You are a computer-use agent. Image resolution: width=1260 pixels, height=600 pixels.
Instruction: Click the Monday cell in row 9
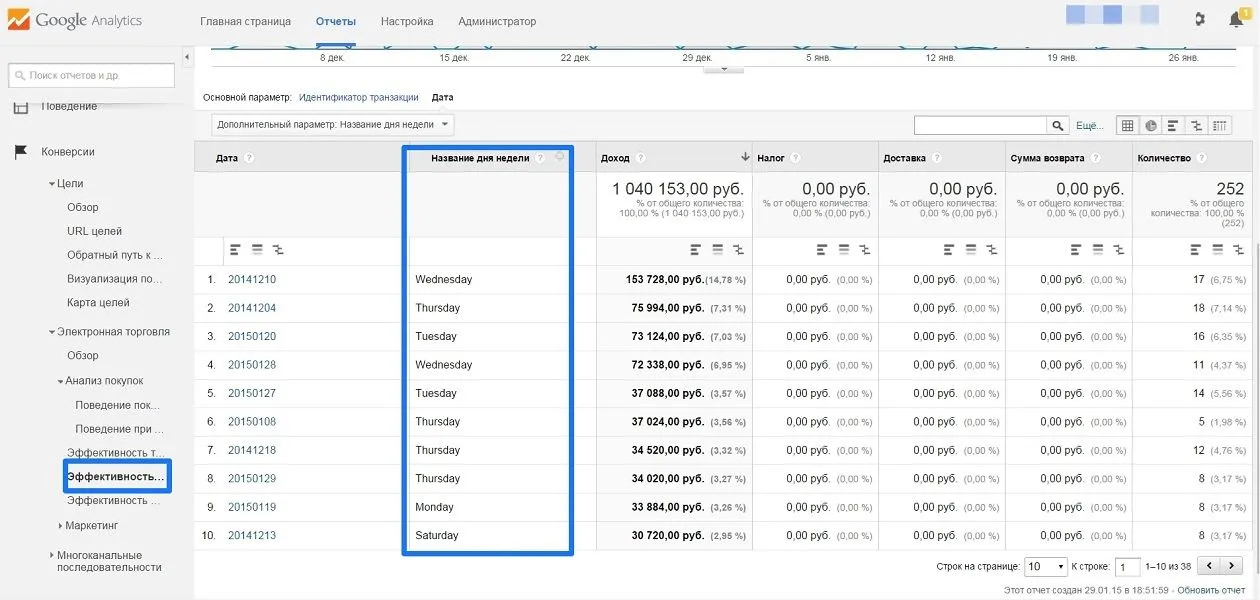point(435,507)
